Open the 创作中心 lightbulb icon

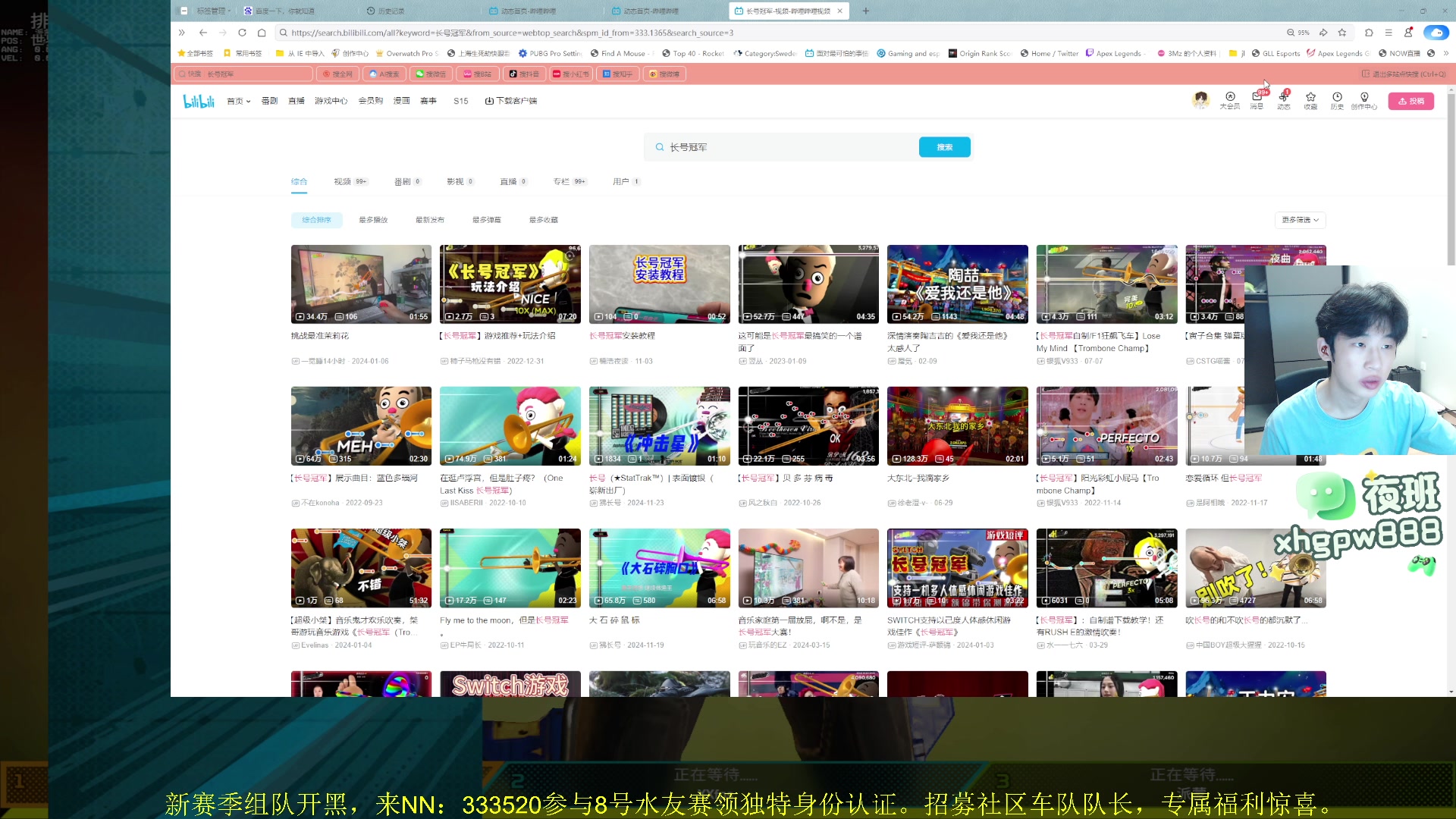tap(1363, 100)
